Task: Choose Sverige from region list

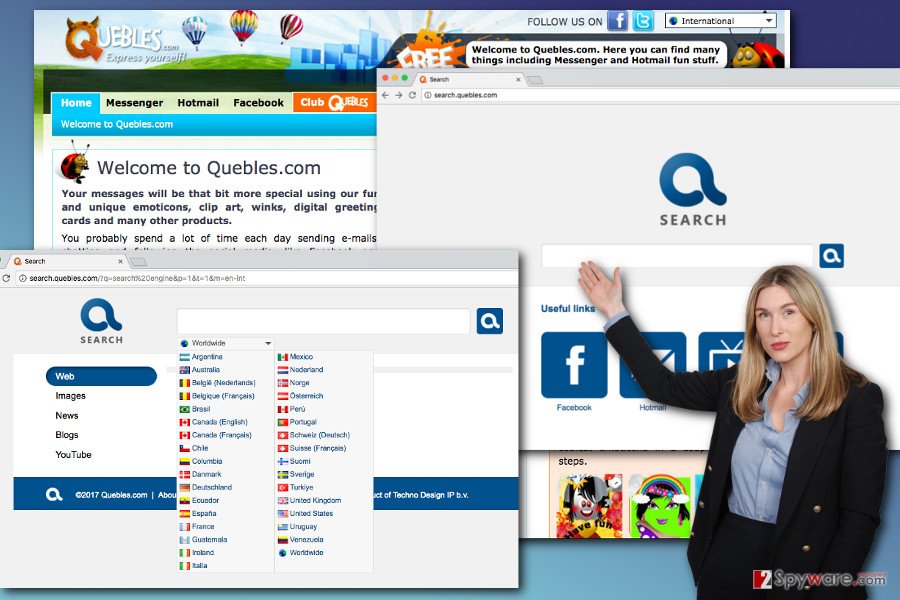Action: pyautogui.click(x=296, y=474)
